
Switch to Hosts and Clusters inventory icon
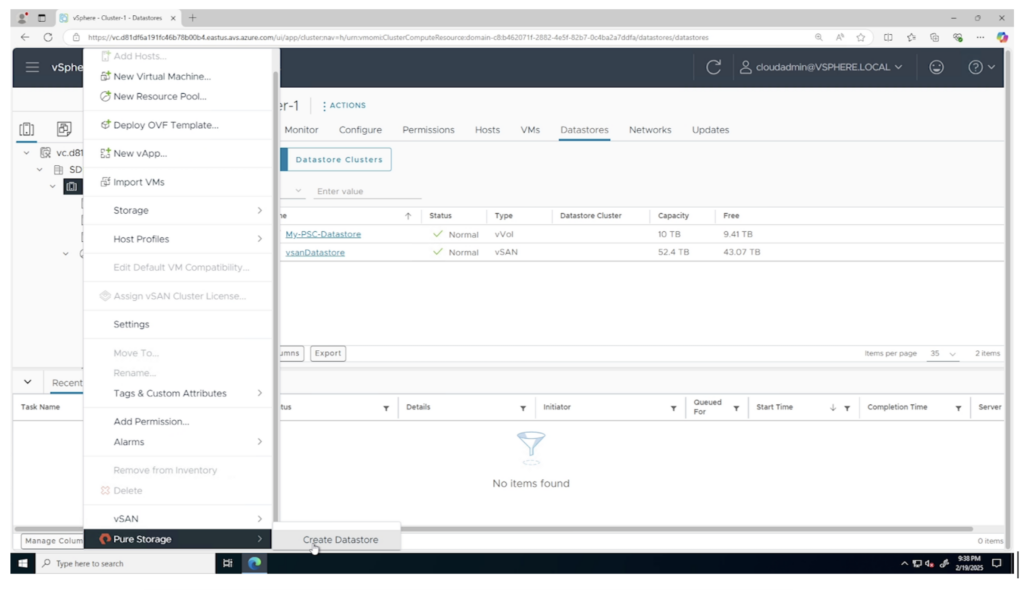[x=27, y=129]
